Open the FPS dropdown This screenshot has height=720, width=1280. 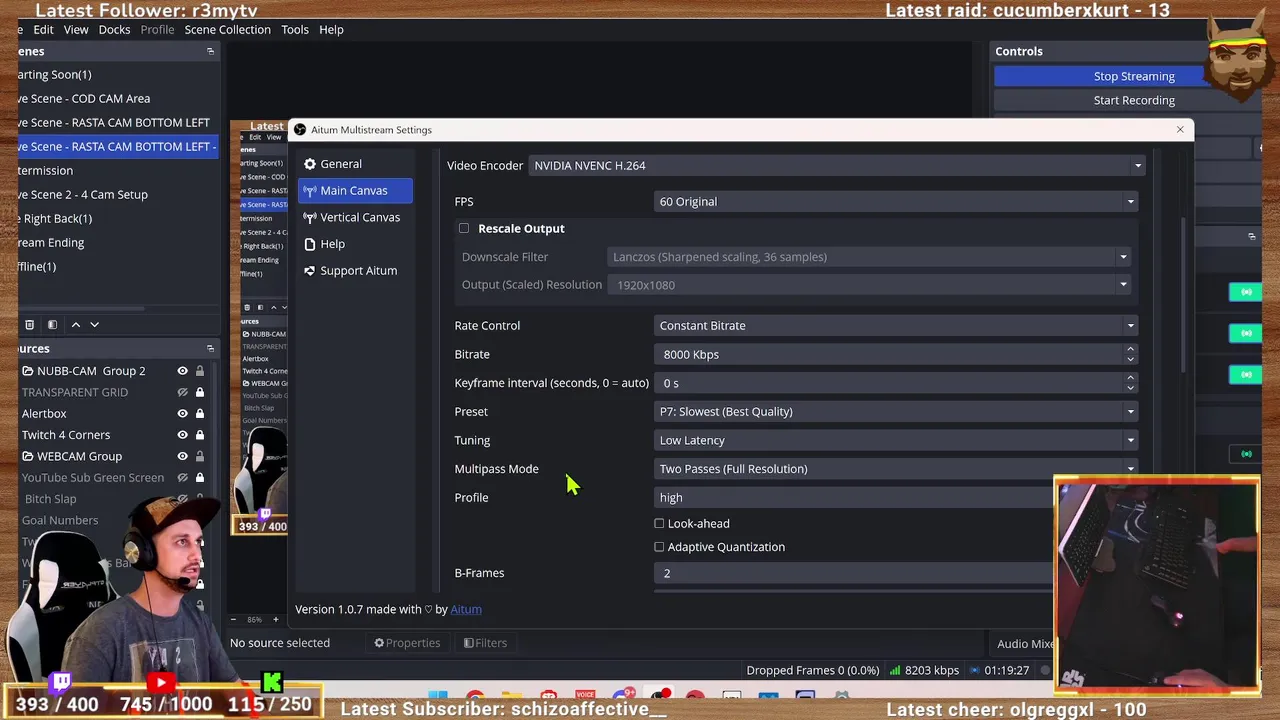(896, 201)
